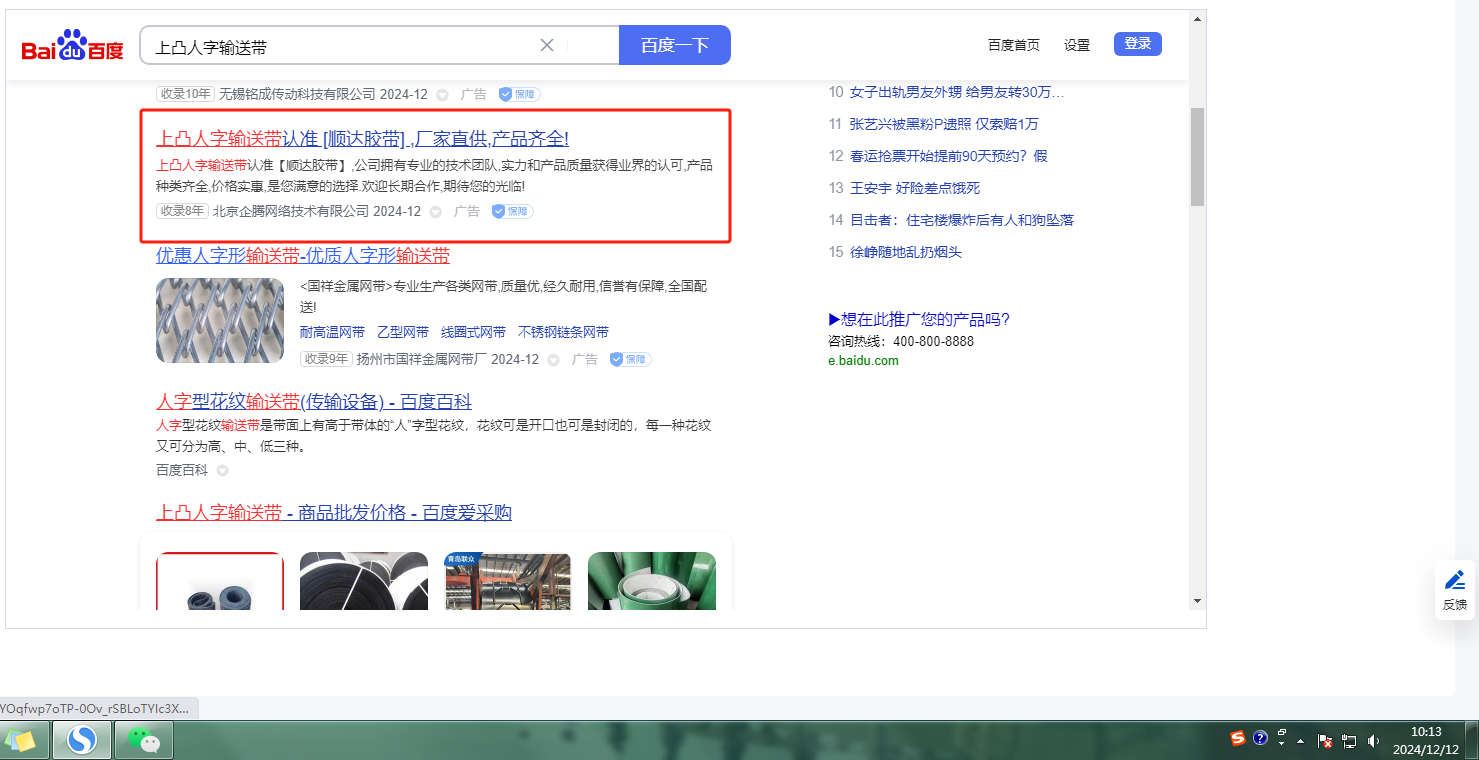The image size is (1479, 760).
Task: Open the taskbar clock showing 10:13
Action: 1426,740
